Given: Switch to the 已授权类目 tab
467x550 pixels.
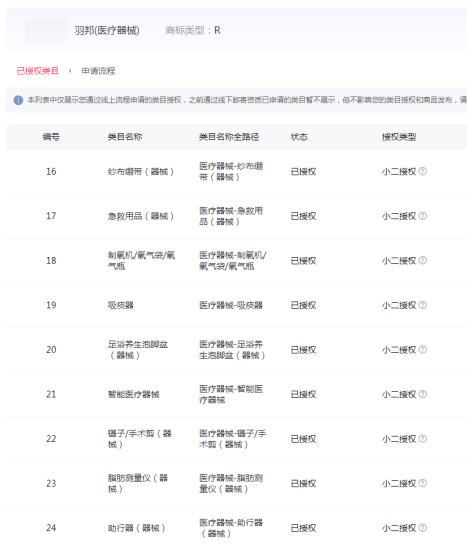Looking at the screenshot, I should [38, 71].
